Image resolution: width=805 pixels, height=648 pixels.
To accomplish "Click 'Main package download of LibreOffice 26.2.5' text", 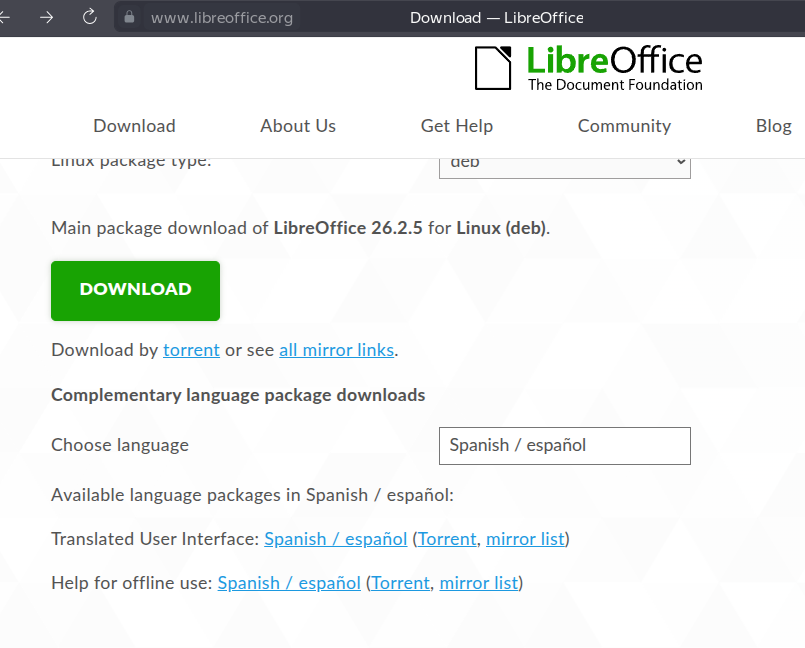I will tap(237, 227).
